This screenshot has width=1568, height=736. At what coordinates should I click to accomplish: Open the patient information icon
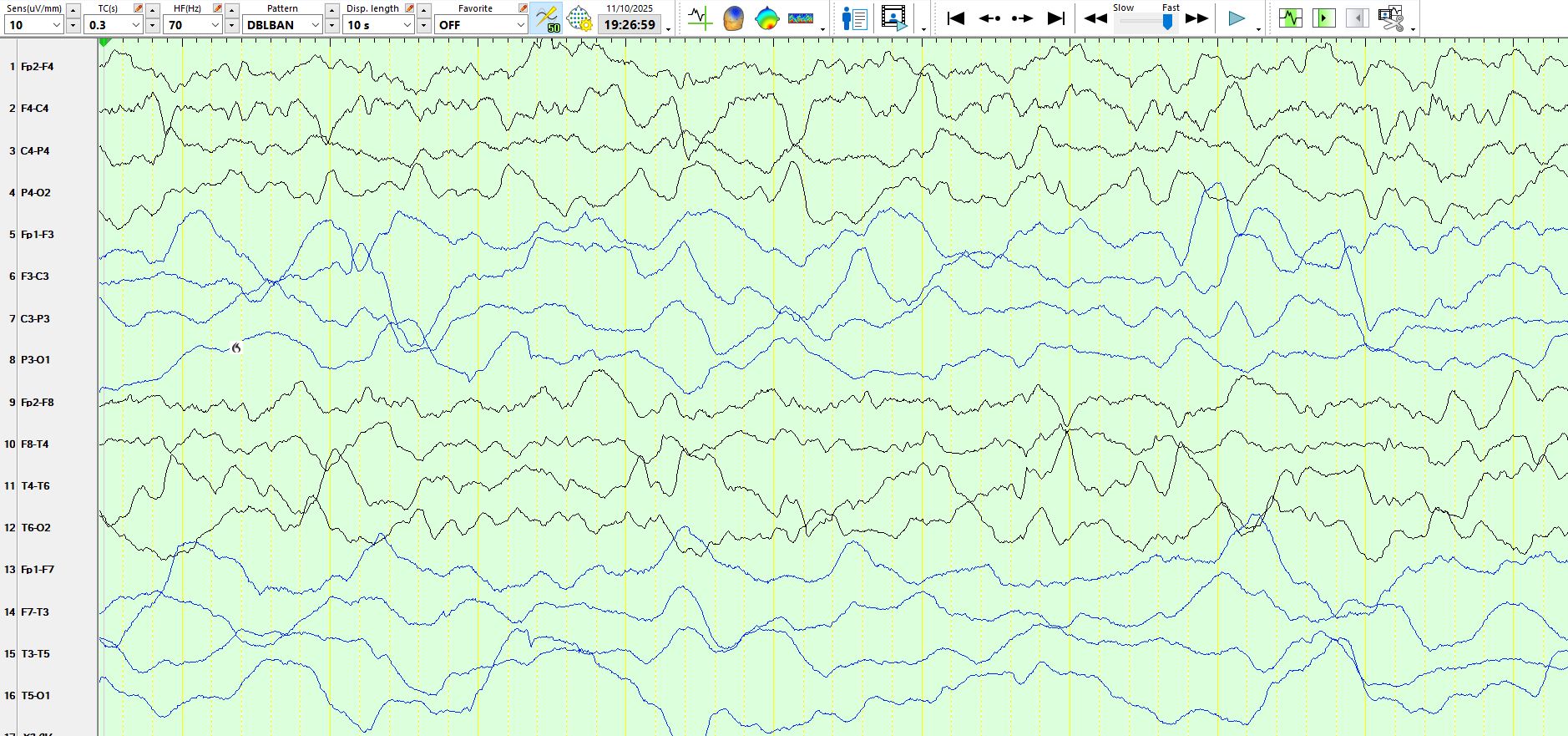855,18
